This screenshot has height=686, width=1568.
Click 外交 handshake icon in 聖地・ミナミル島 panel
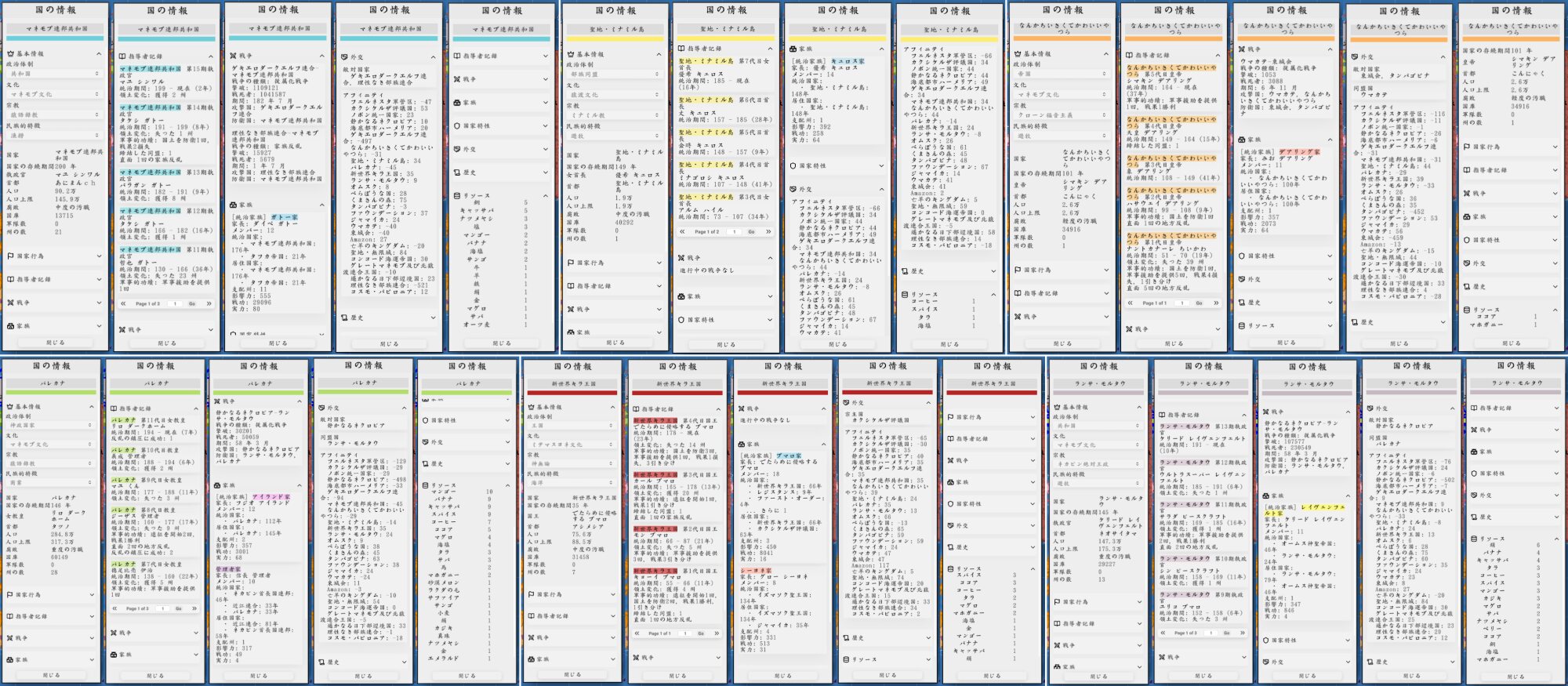coord(793,189)
